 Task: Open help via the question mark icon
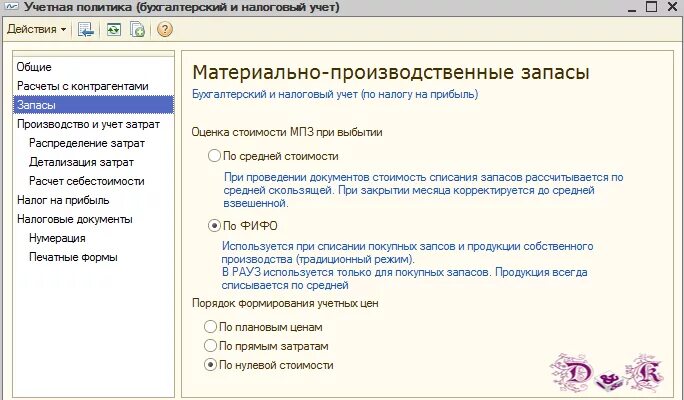165,30
